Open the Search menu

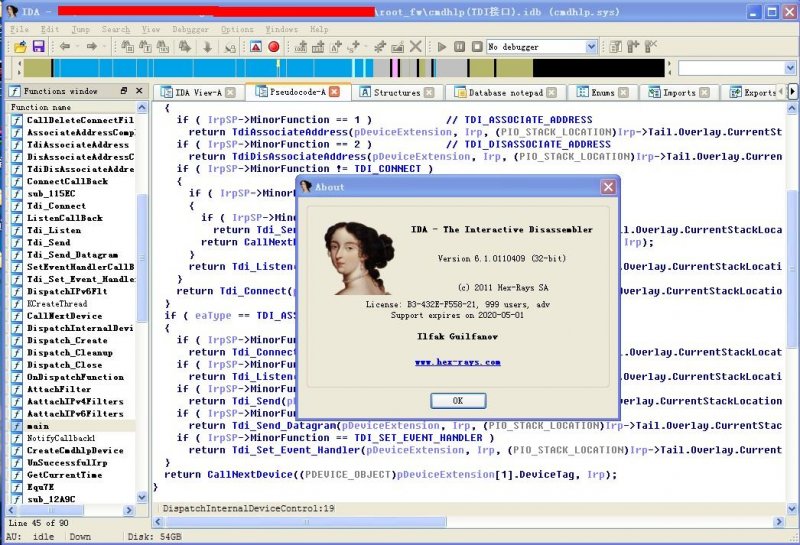click(x=116, y=29)
